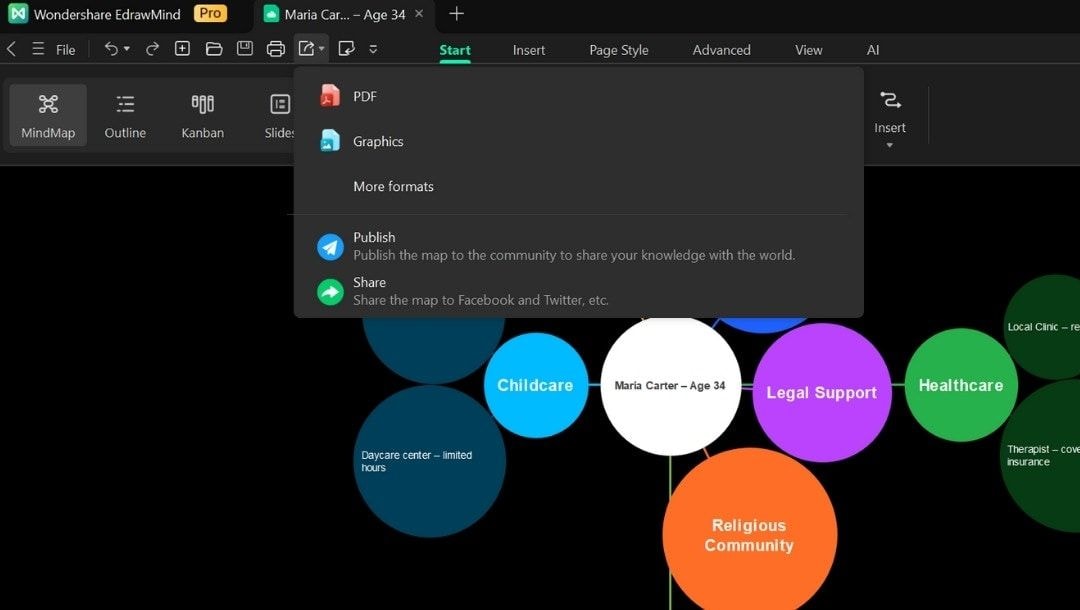Open the View tab
This screenshot has width=1080, height=610.
tap(808, 50)
